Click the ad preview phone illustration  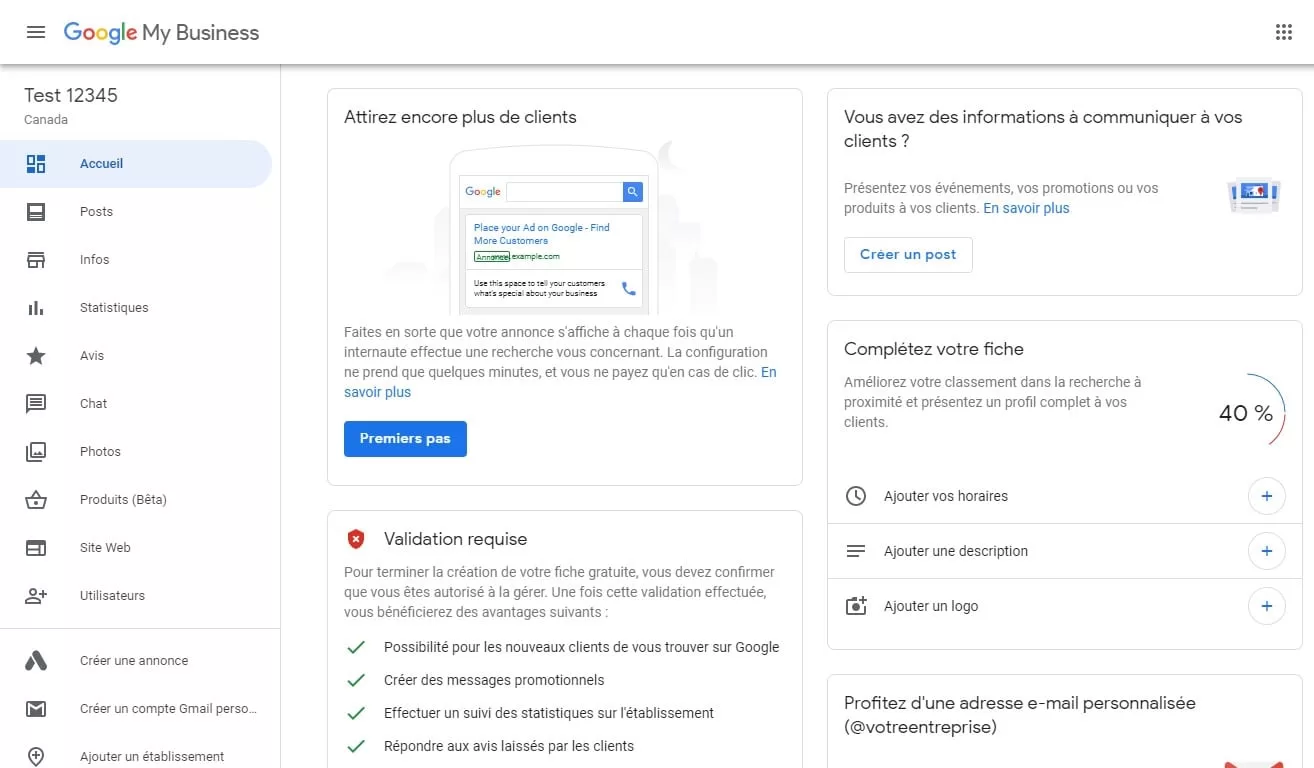pos(553,233)
